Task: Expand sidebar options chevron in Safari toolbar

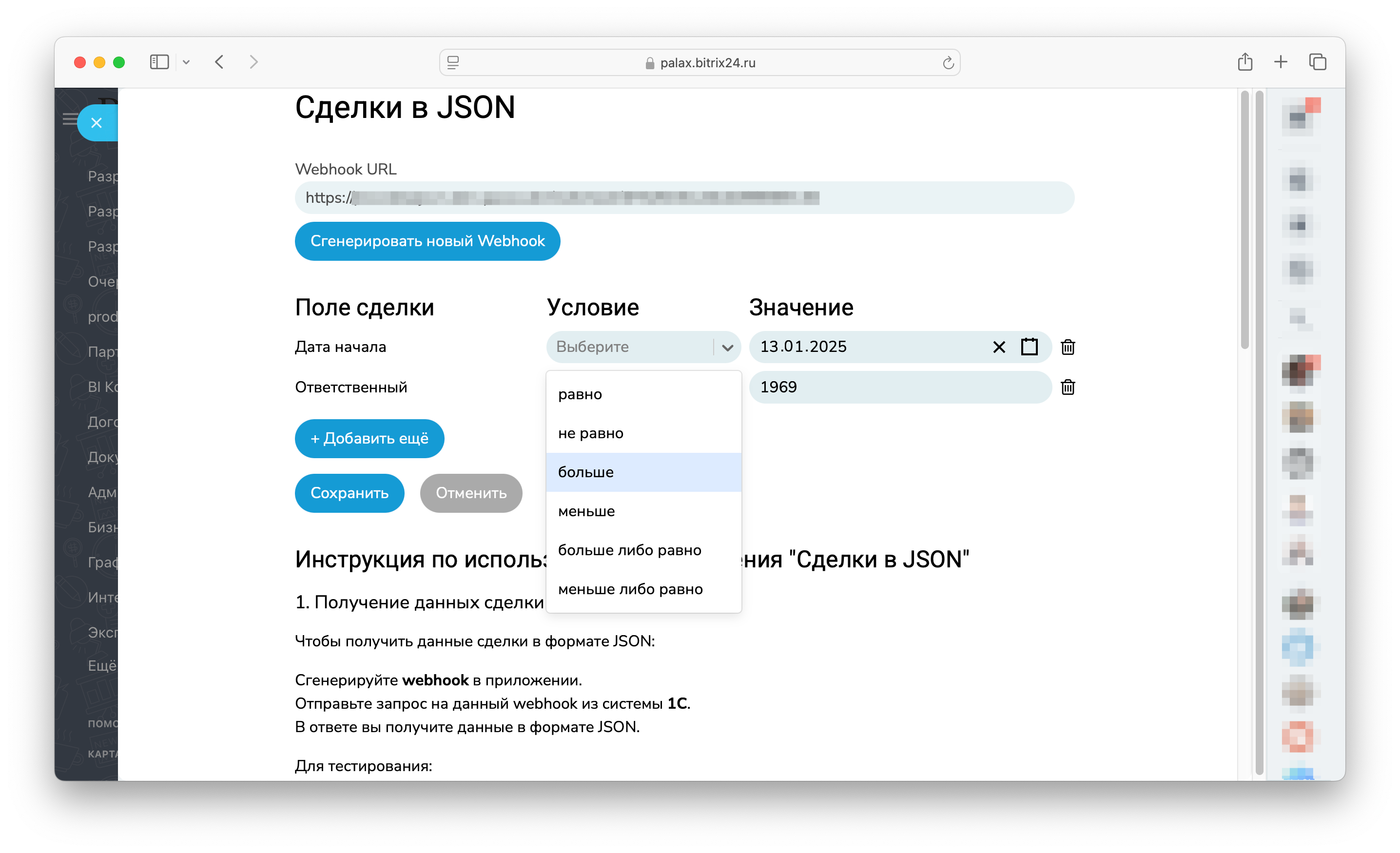Action: click(x=186, y=62)
